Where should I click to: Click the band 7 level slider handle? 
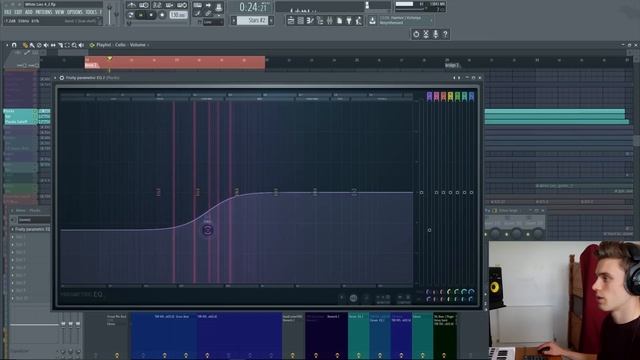click(471, 192)
